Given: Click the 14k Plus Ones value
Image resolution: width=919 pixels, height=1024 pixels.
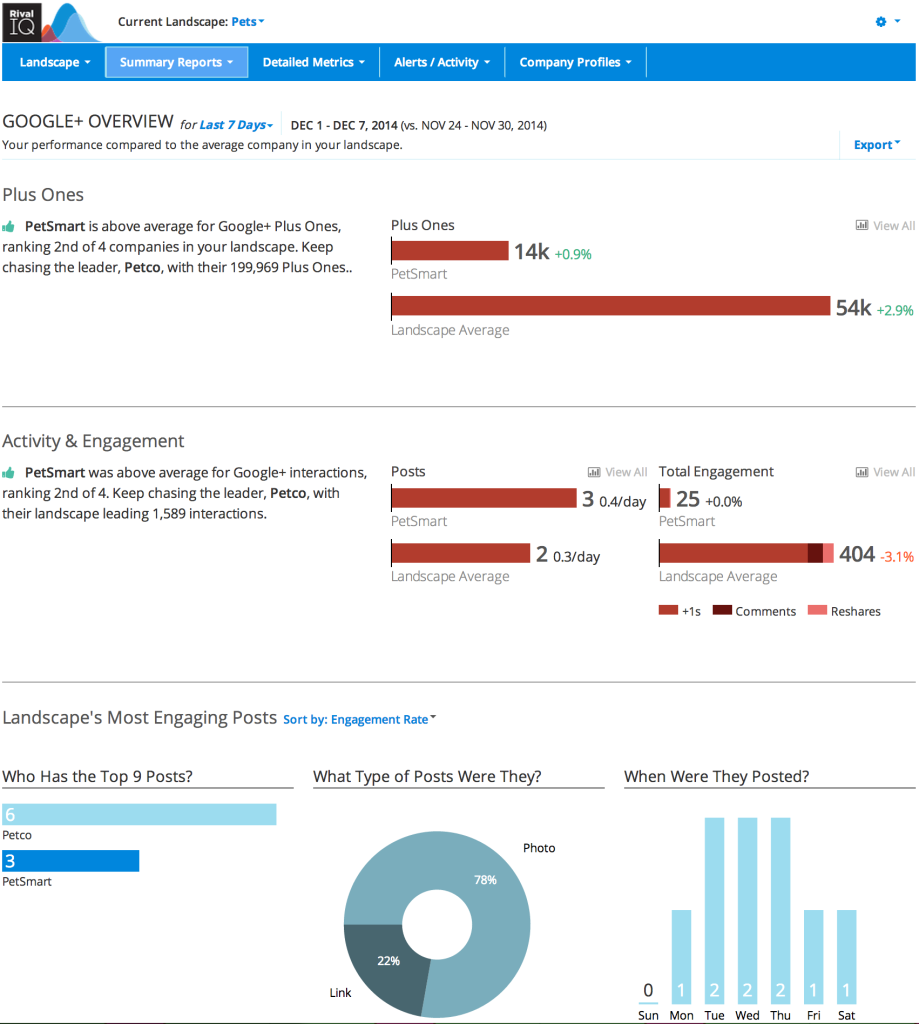Looking at the screenshot, I should click(x=532, y=251).
